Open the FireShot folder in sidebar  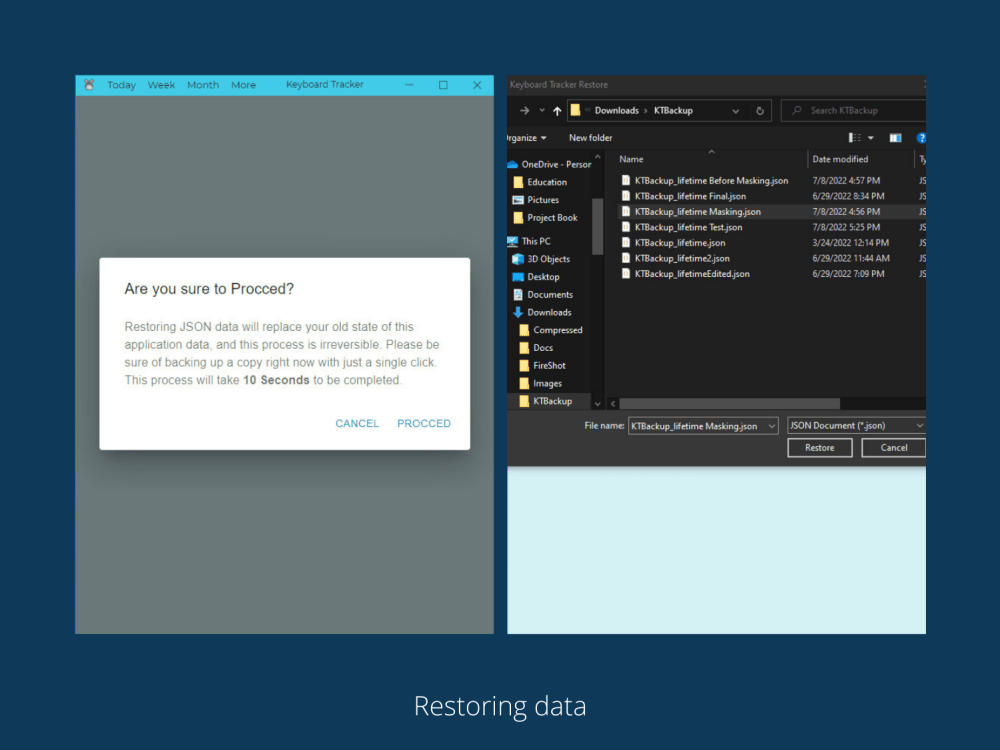click(543, 365)
